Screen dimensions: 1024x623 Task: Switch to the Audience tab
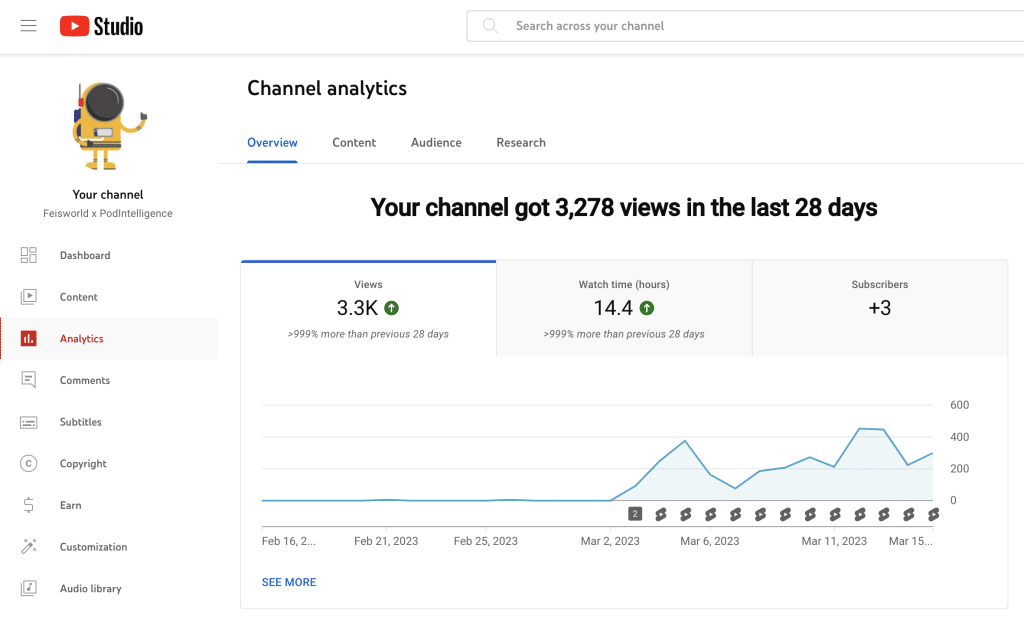click(436, 142)
